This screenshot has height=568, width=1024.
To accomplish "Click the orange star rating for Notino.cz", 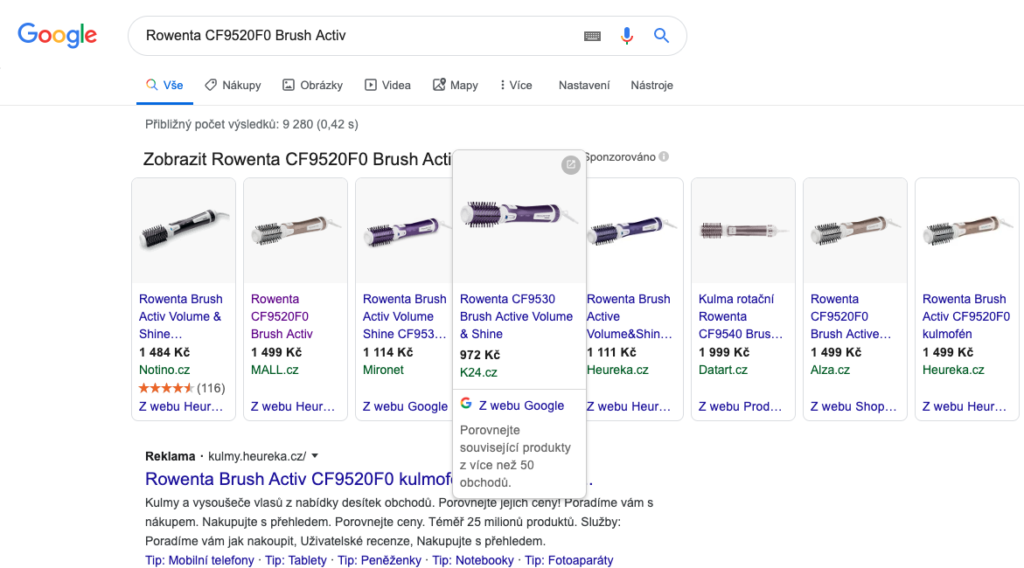I will pyautogui.click(x=166, y=388).
